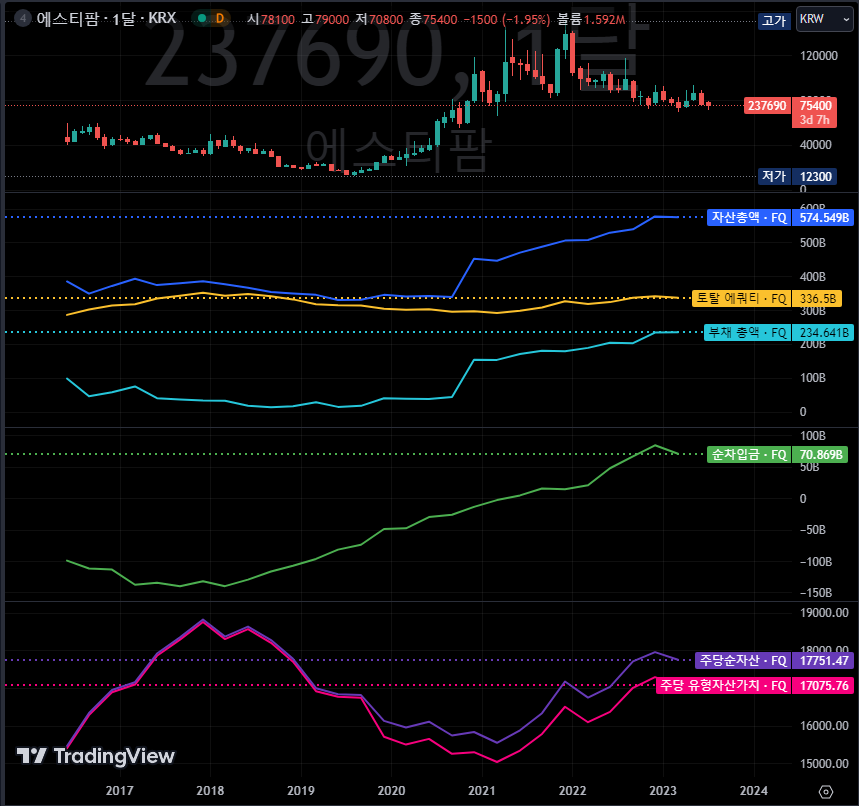The width and height of the screenshot is (859, 806).
Task: Click the 120000 price axis label
Action: coord(818,56)
